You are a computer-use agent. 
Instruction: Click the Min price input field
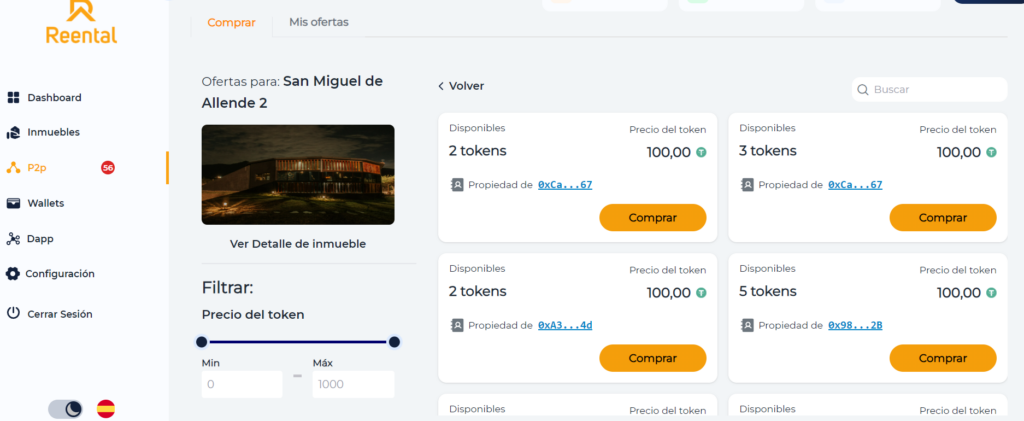242,384
